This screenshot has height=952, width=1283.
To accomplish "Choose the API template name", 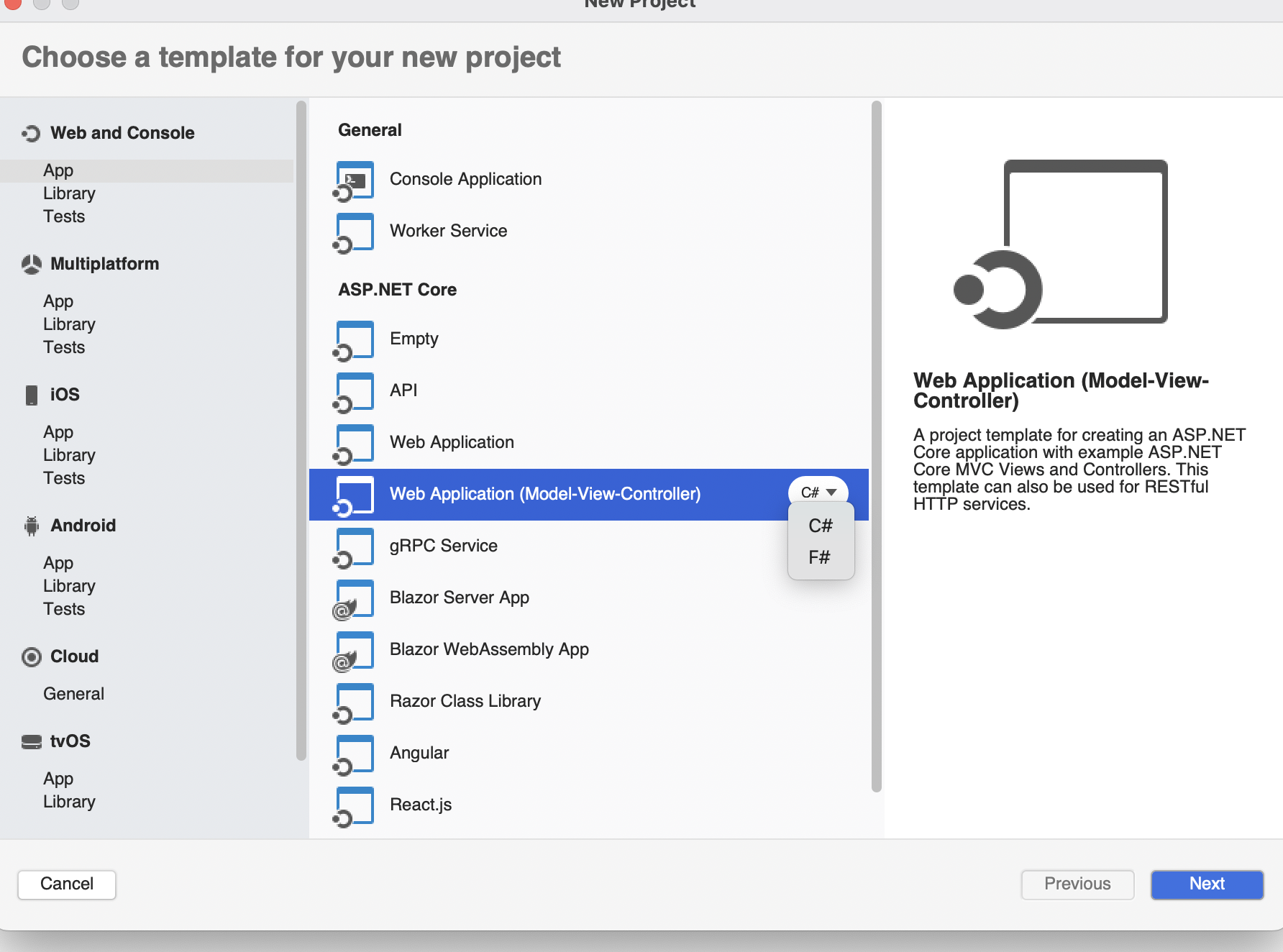I will click(x=403, y=390).
